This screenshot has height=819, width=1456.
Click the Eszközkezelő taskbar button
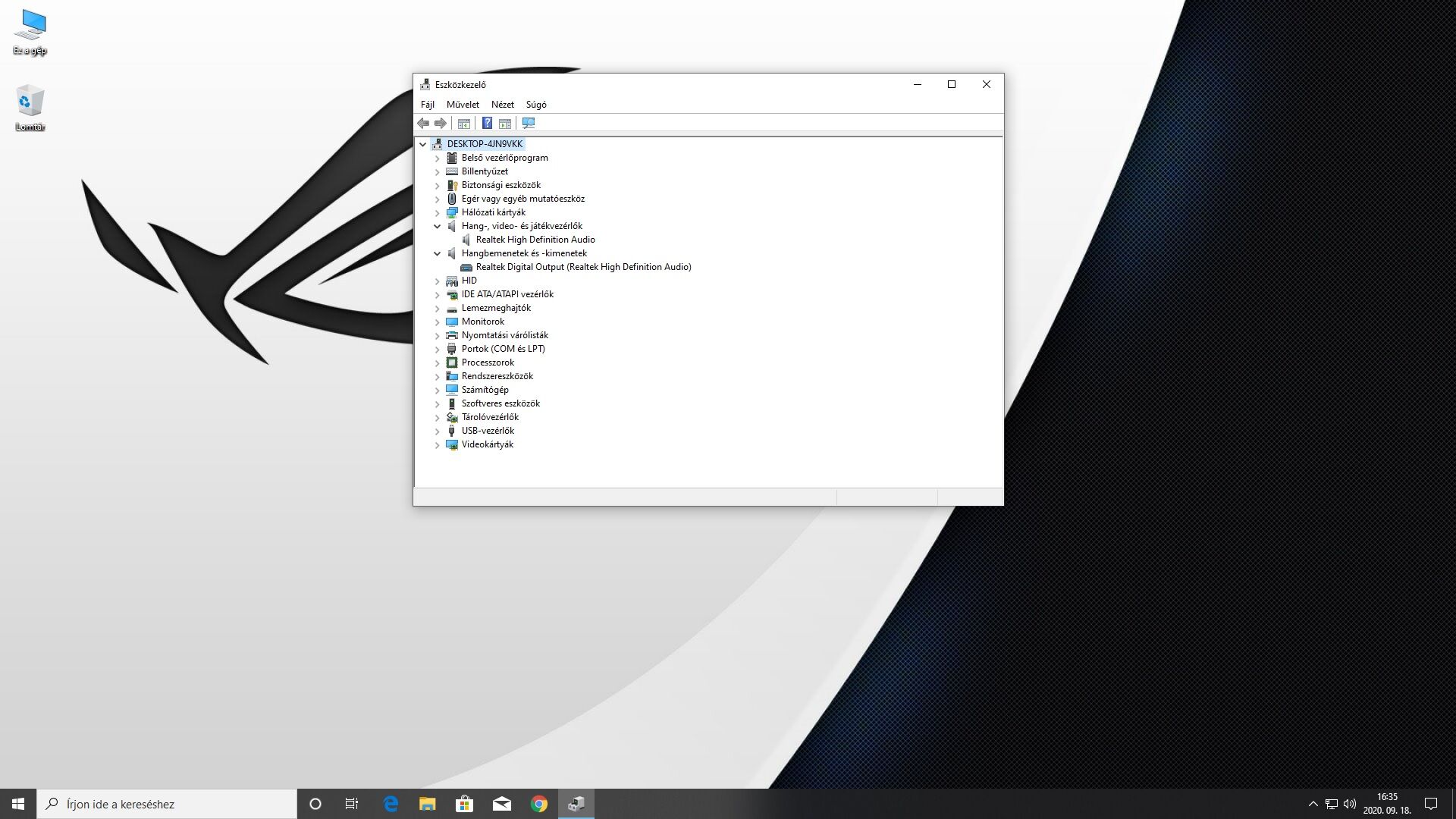pos(576,804)
